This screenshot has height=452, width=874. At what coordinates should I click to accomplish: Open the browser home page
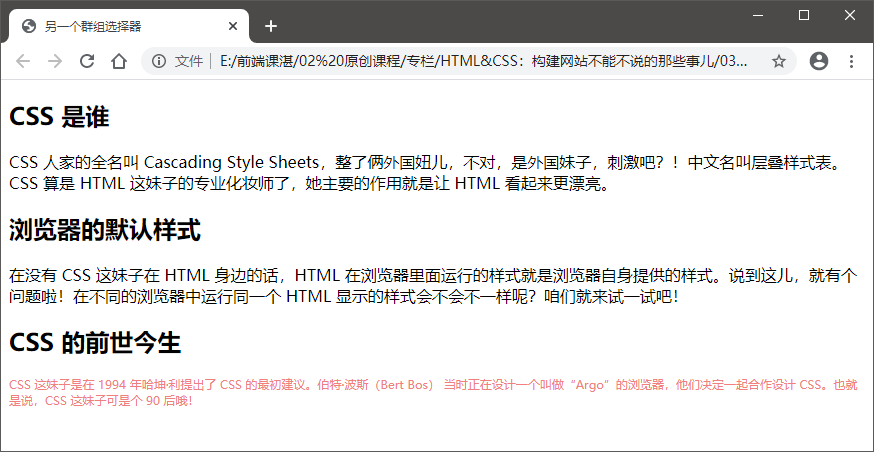click(119, 61)
